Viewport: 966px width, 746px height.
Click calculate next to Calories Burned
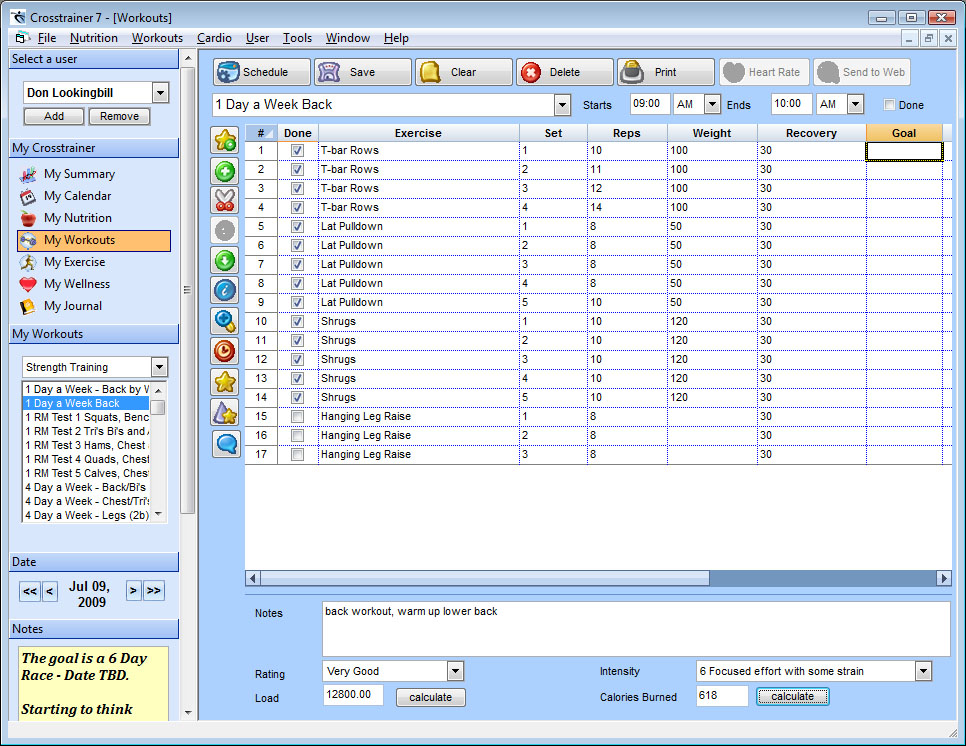[x=792, y=697]
